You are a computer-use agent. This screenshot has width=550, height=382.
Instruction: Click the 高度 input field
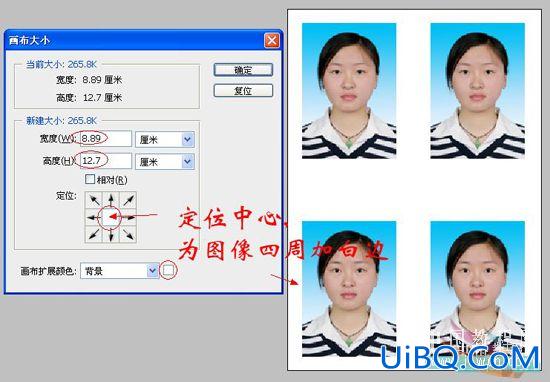(106, 161)
